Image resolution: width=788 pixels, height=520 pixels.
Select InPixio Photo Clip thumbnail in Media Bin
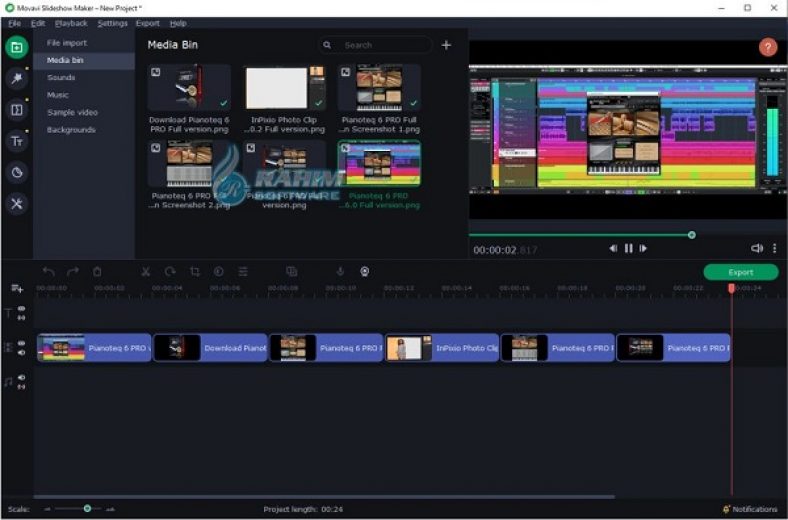tap(284, 87)
